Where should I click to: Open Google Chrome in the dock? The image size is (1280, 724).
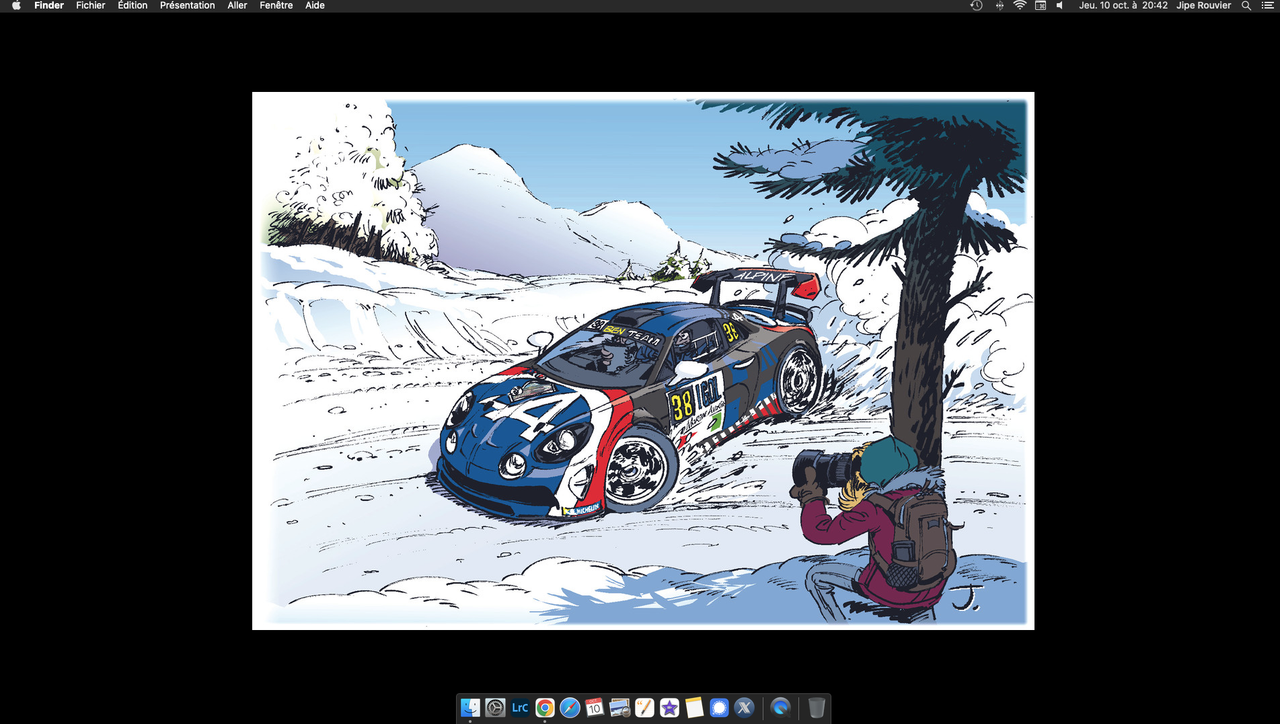click(545, 708)
